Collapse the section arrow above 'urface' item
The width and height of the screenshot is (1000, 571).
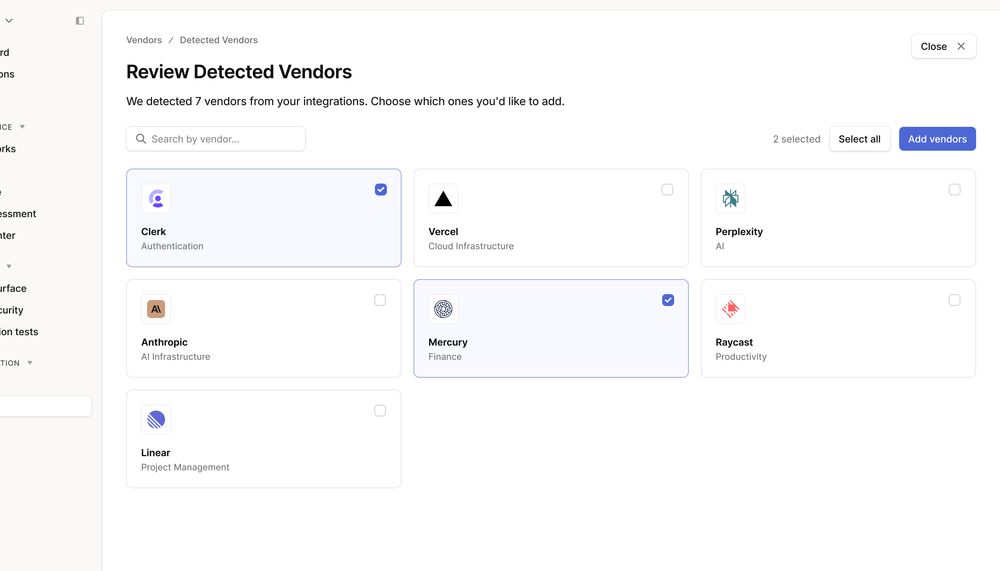pyautogui.click(x=9, y=266)
